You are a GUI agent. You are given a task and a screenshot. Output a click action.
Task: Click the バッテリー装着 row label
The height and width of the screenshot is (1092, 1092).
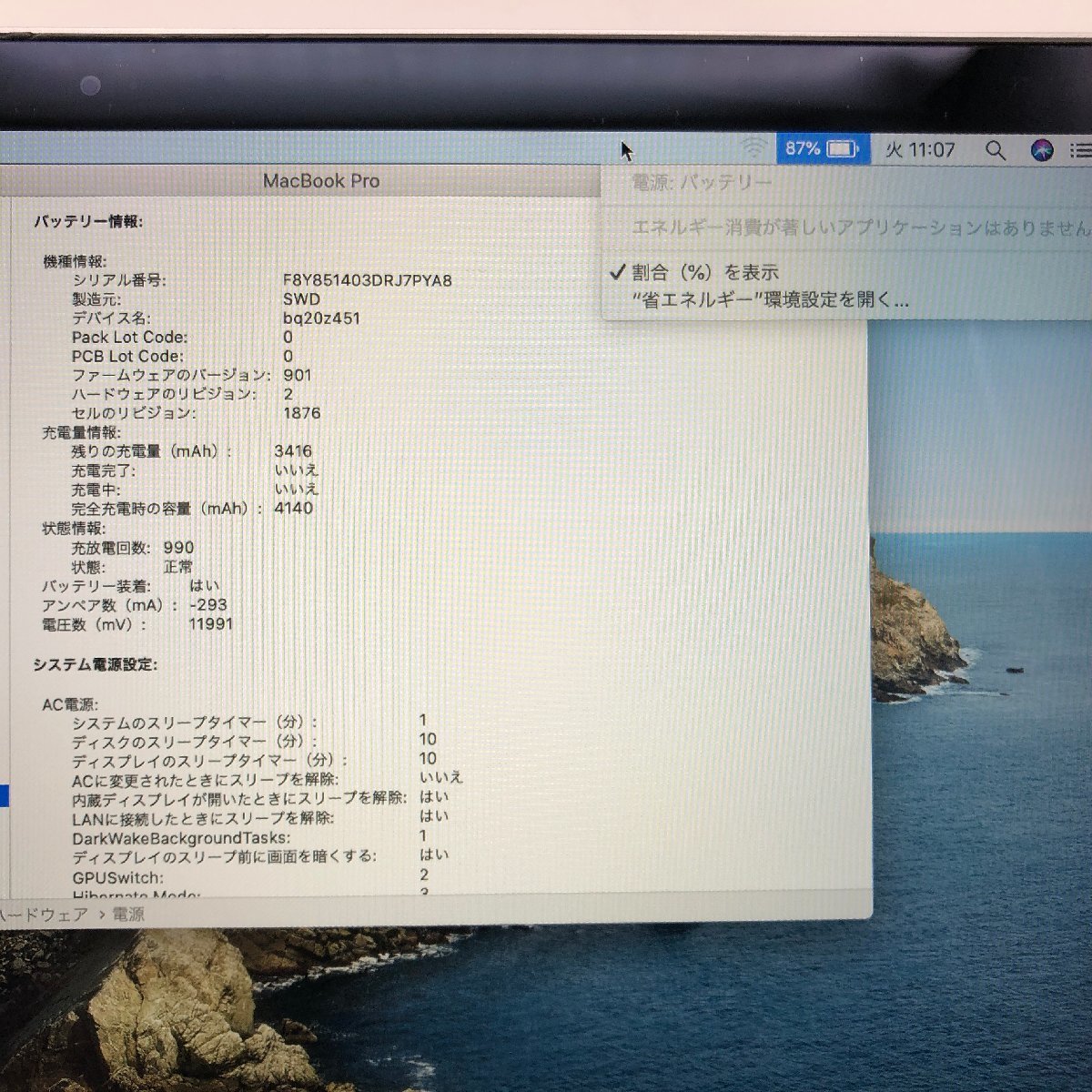(x=96, y=586)
